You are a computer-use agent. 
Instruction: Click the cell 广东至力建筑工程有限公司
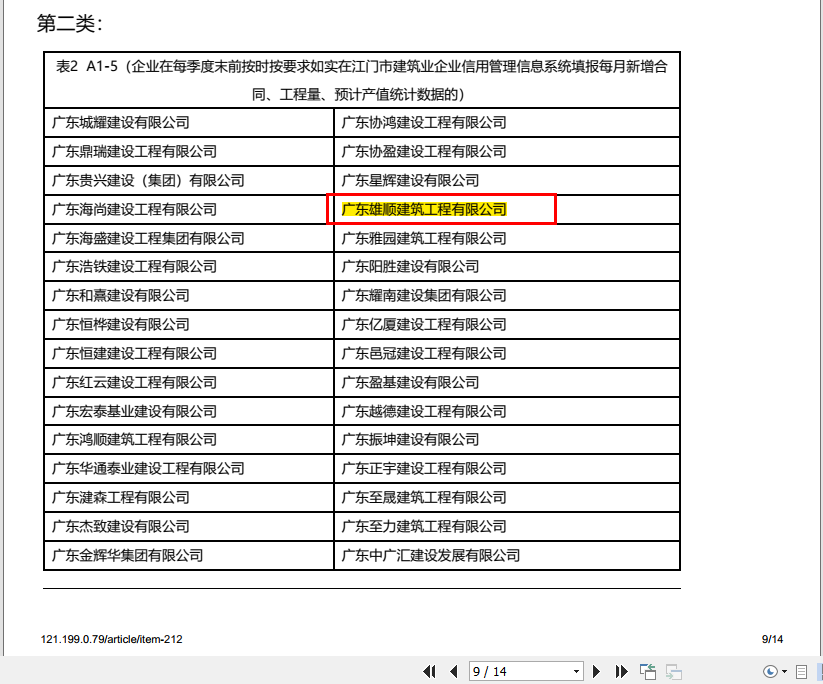point(507,526)
